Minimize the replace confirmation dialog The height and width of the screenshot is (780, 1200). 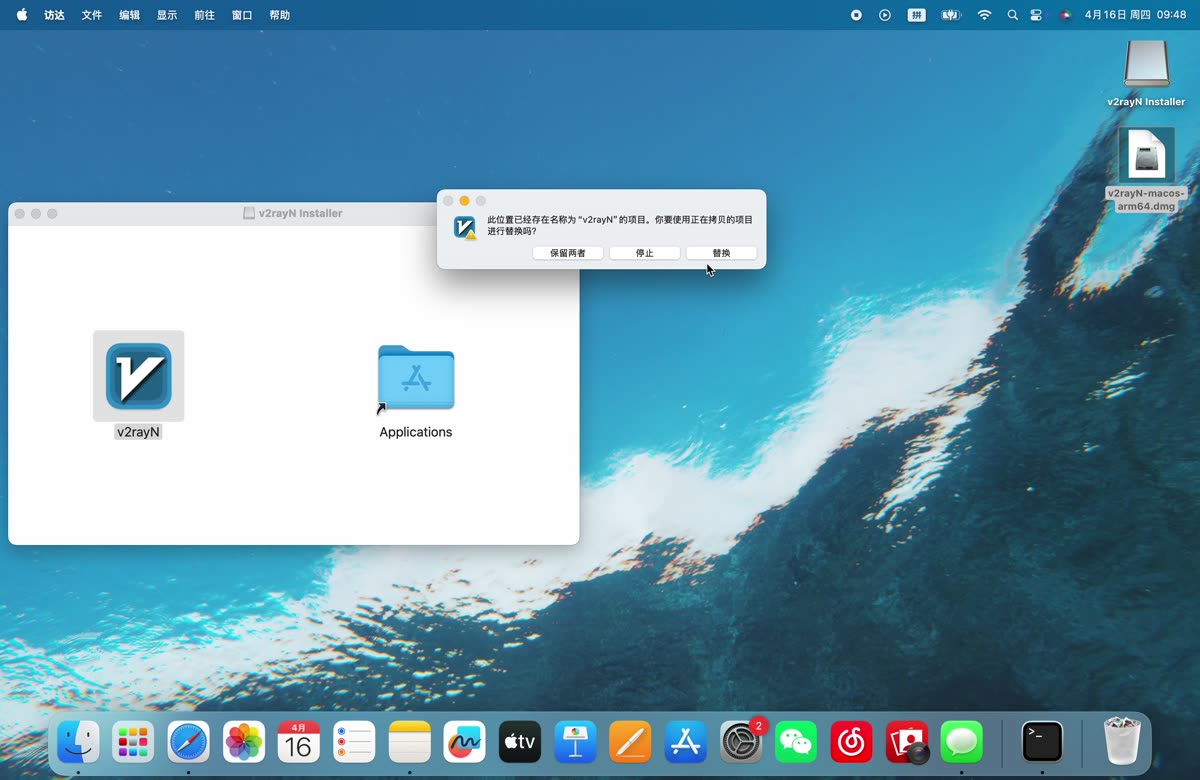click(x=464, y=201)
